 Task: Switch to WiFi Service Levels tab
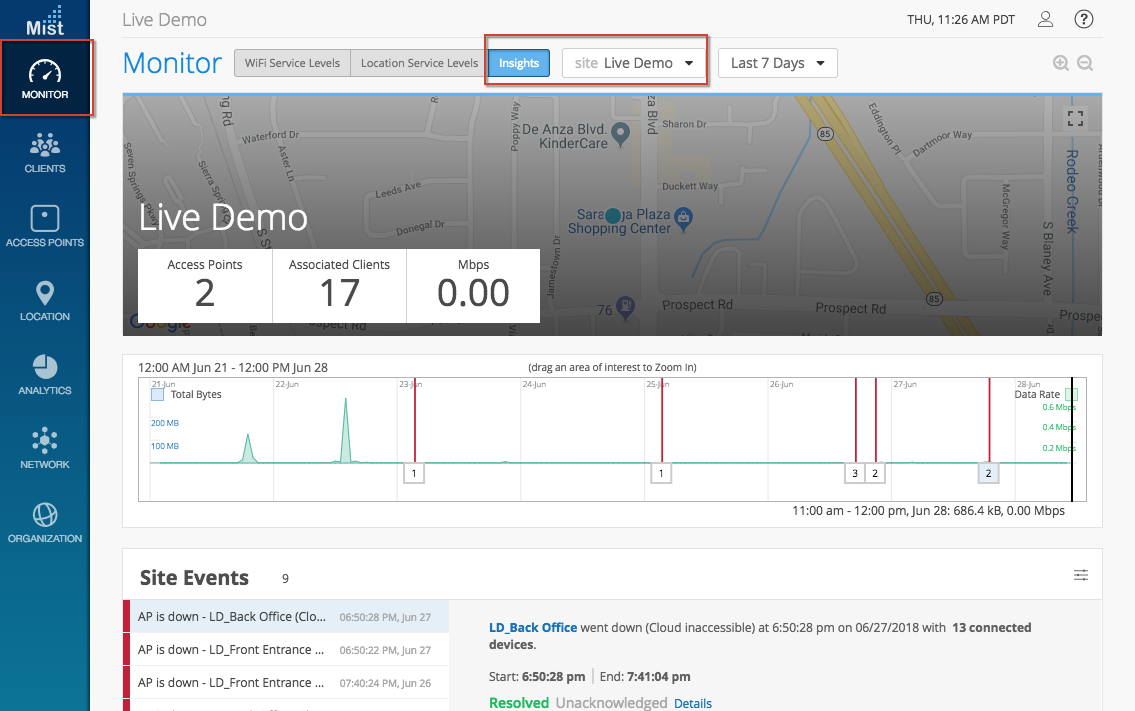click(x=292, y=63)
